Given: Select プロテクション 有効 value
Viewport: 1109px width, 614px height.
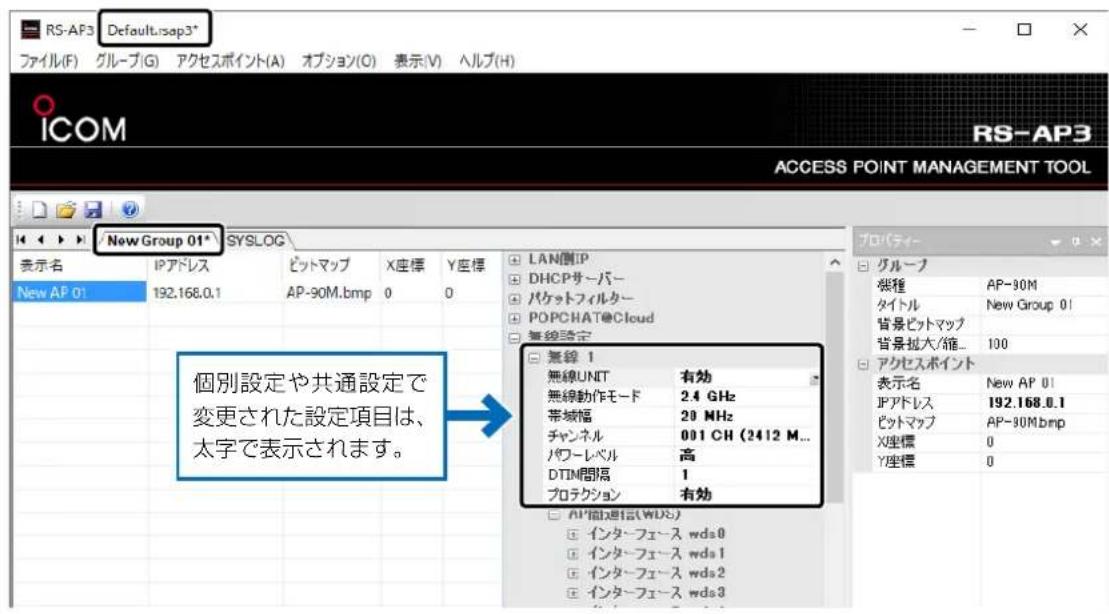Looking at the screenshot, I should click(x=696, y=494).
